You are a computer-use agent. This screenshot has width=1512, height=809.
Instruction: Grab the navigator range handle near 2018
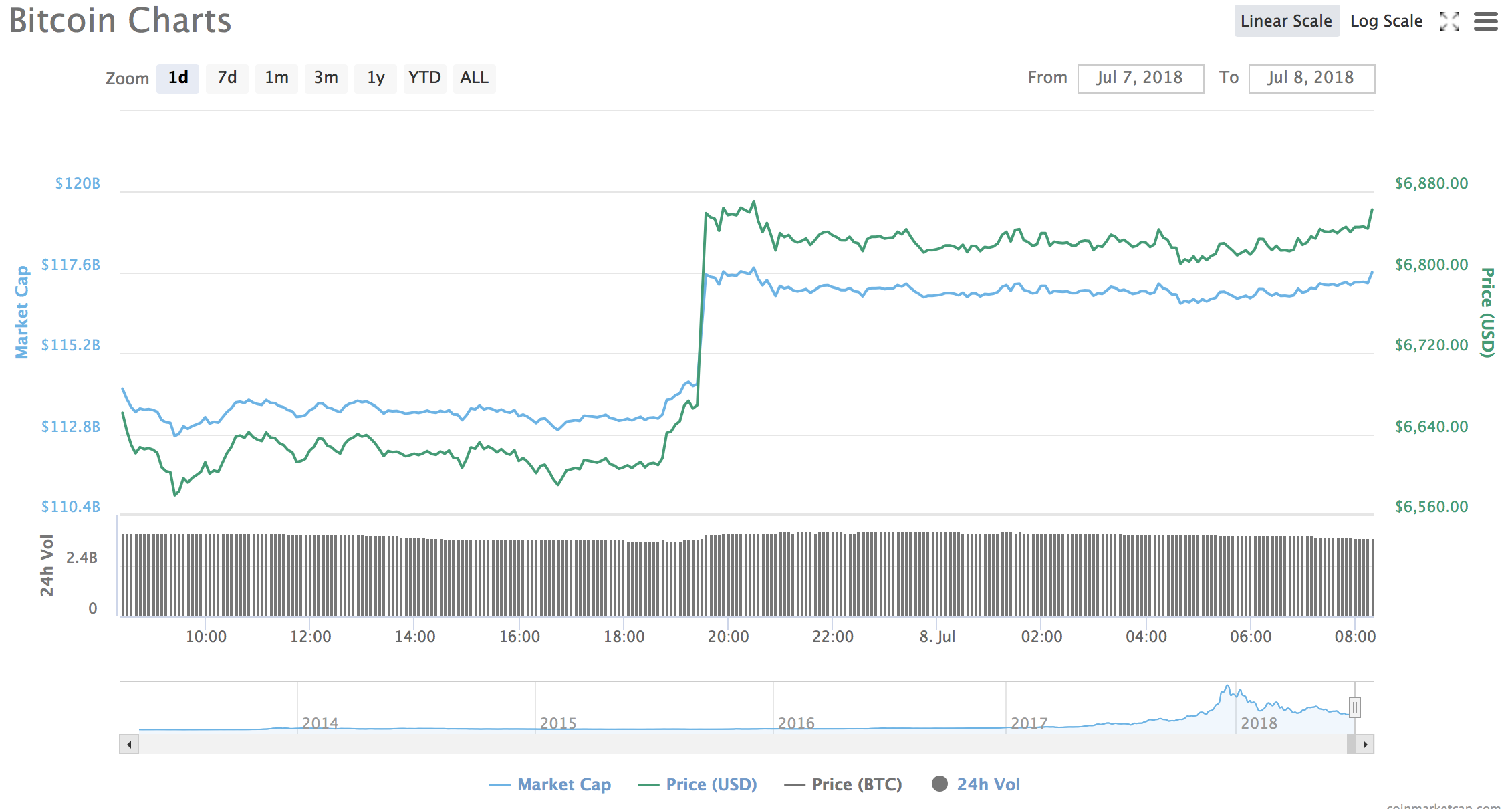[x=1354, y=707]
